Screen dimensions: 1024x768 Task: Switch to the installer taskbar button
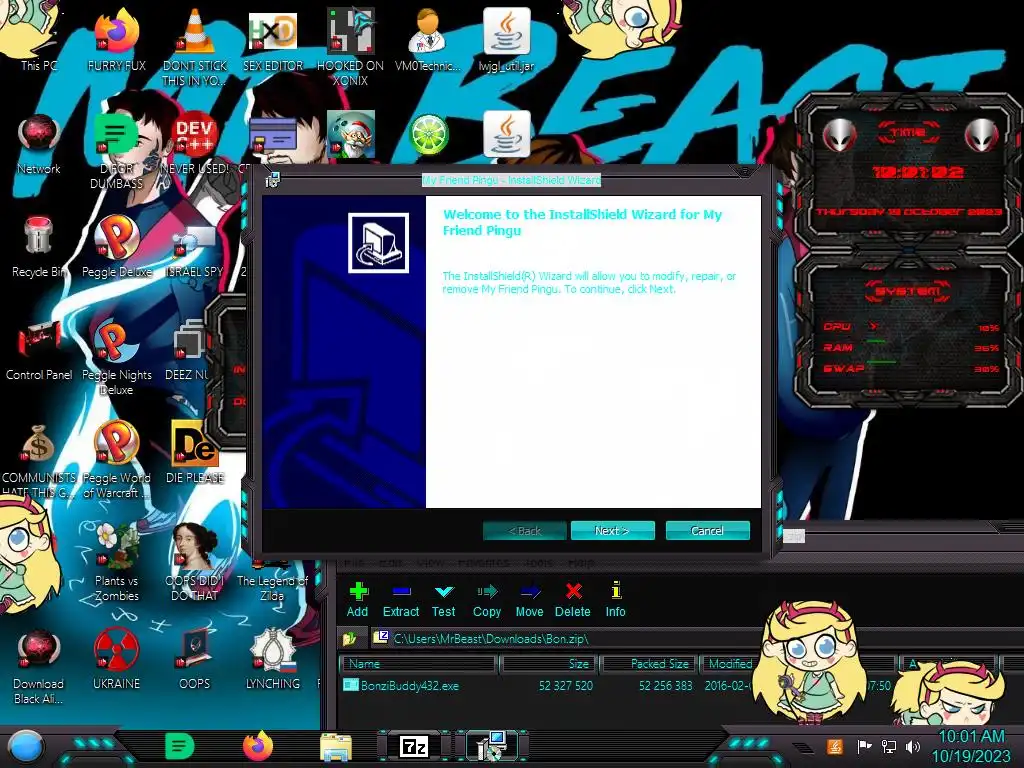point(491,746)
